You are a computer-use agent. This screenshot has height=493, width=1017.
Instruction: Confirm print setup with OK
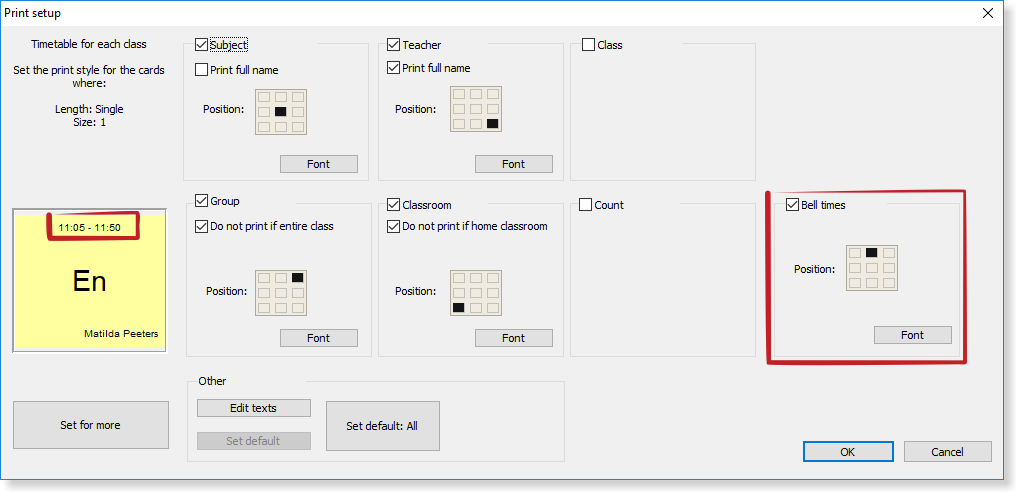click(x=847, y=452)
